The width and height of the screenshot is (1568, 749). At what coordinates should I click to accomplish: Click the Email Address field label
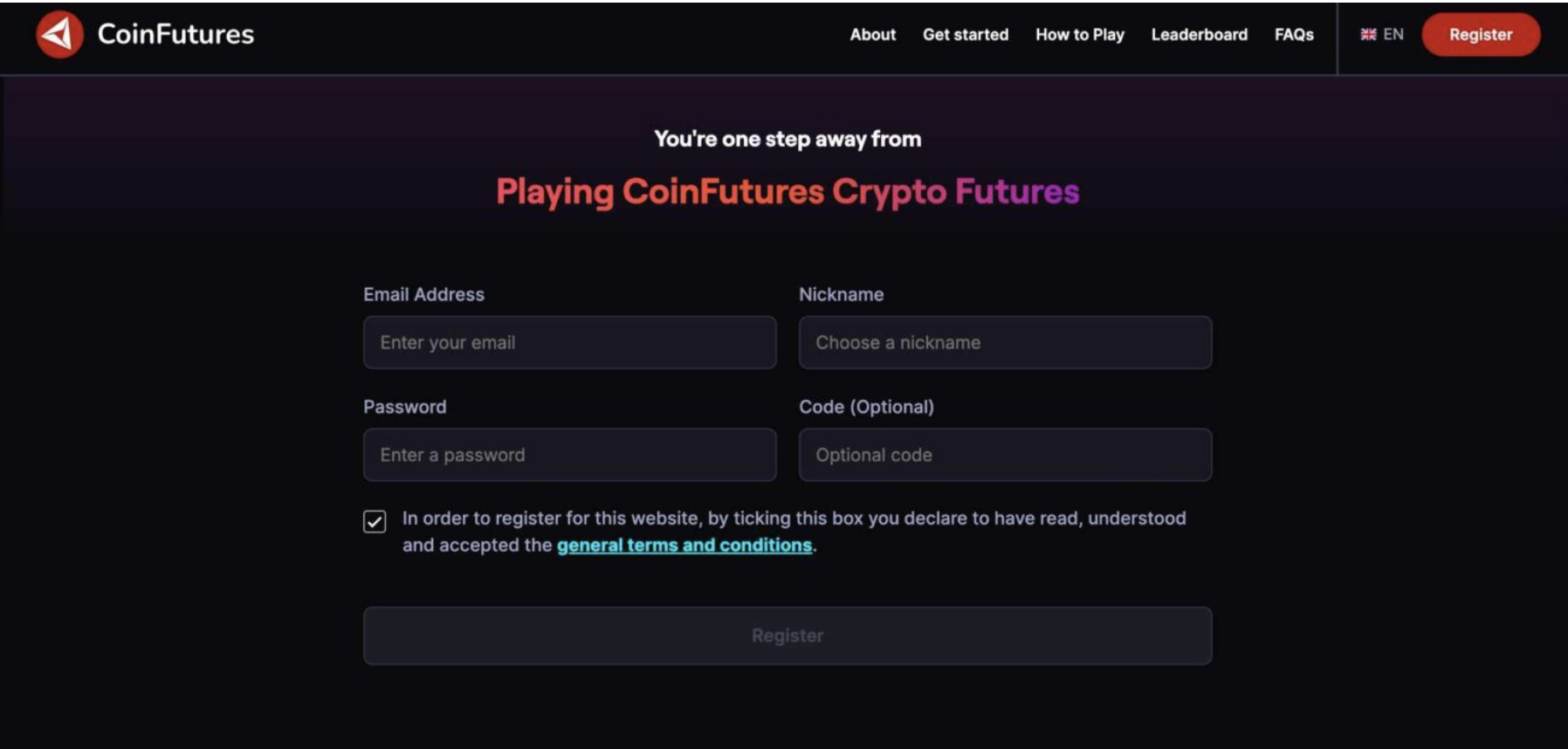tap(423, 295)
